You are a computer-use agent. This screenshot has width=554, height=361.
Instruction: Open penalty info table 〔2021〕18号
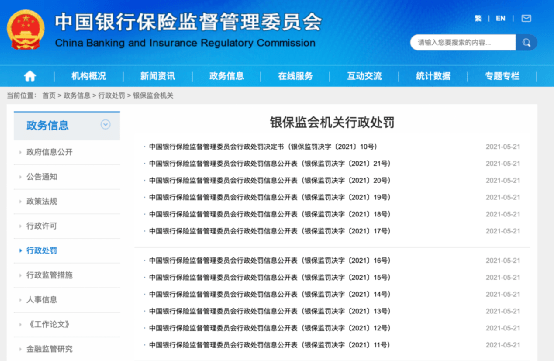270,214
